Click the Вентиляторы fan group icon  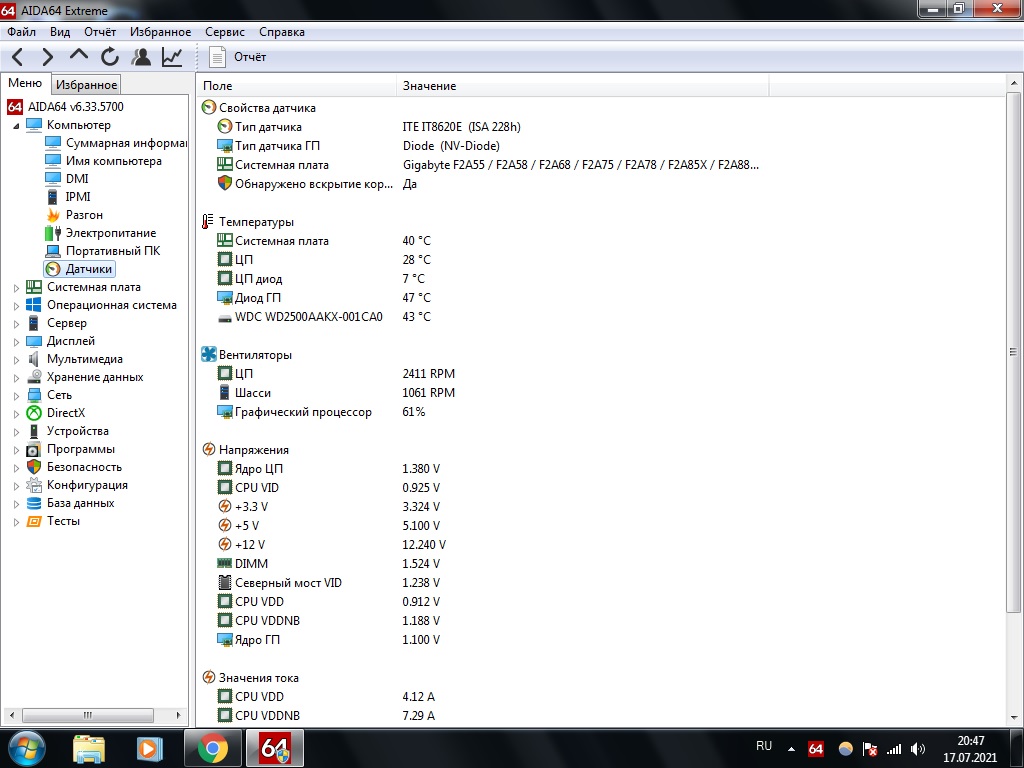click(x=208, y=355)
